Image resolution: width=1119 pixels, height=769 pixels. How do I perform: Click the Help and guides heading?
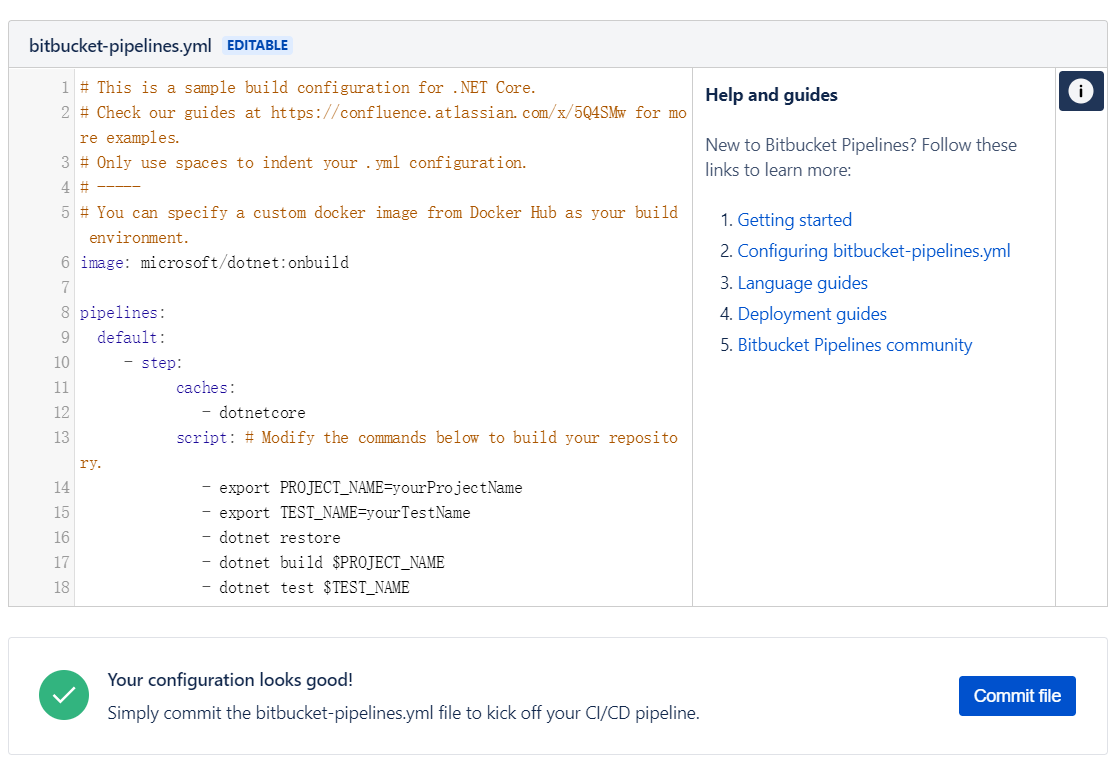pyautogui.click(x=770, y=95)
